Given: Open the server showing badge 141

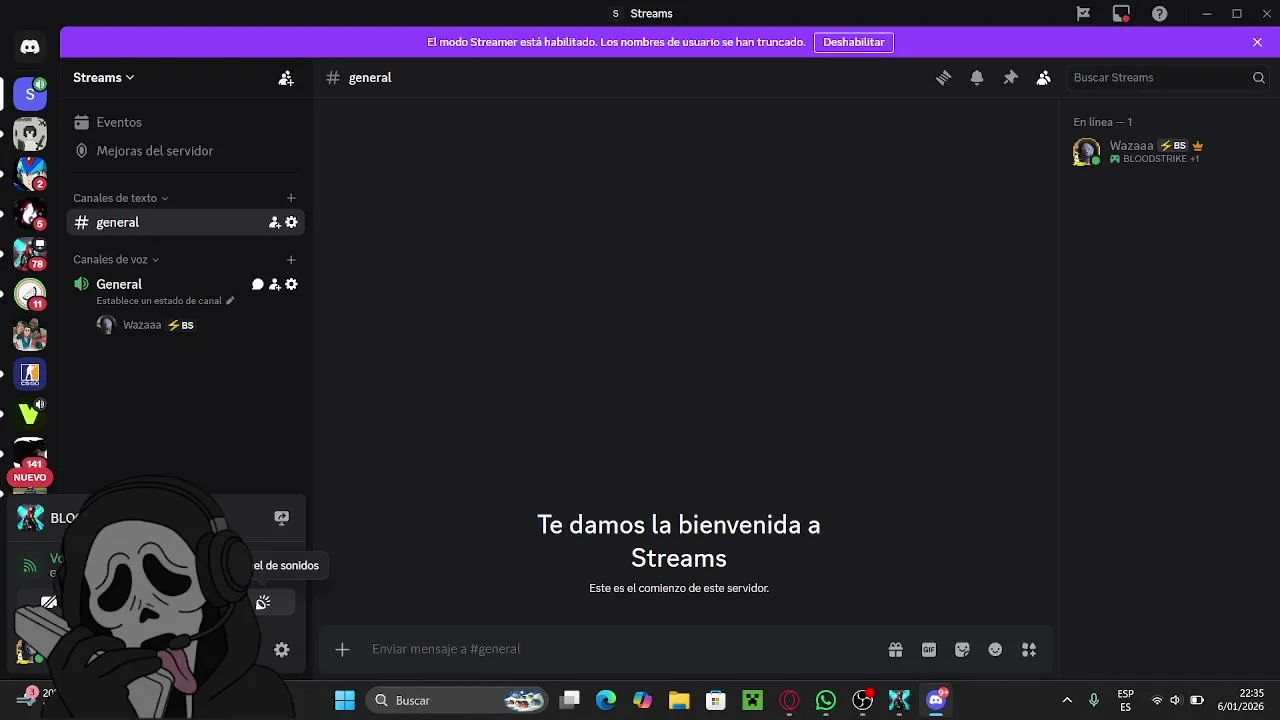Looking at the screenshot, I should pyautogui.click(x=30, y=452).
